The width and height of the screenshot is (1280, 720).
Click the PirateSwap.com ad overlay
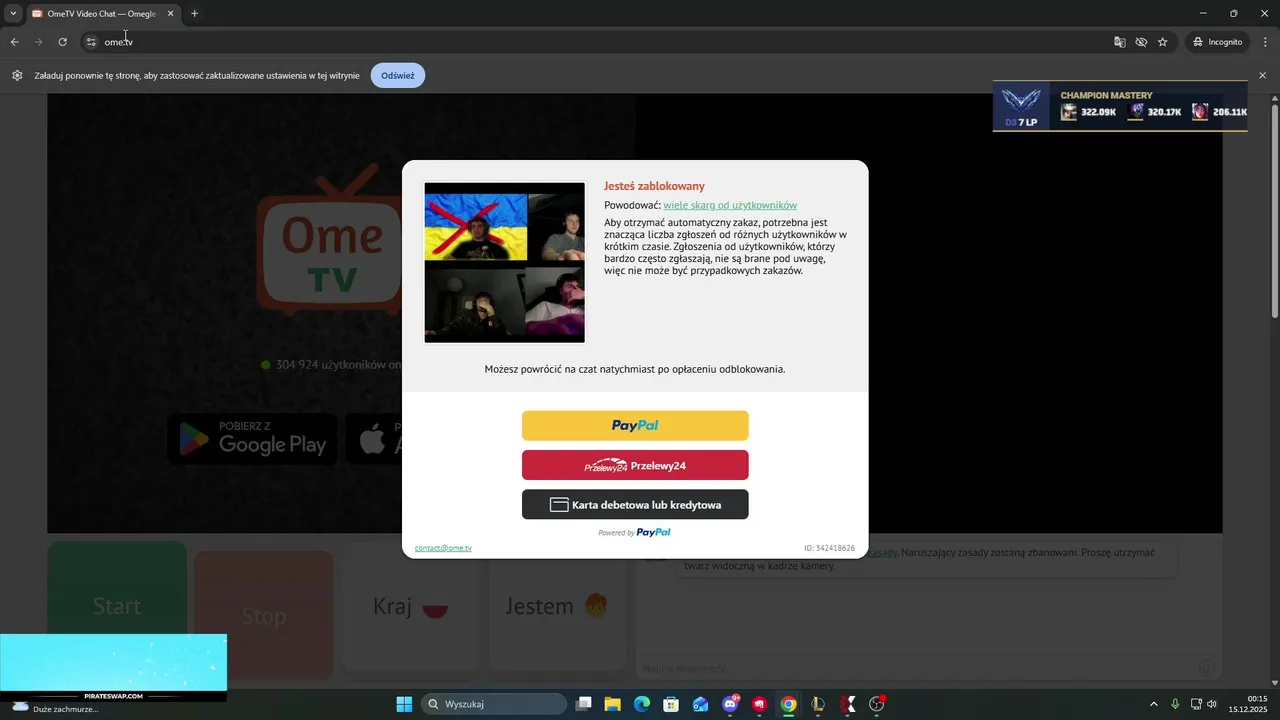point(113,667)
